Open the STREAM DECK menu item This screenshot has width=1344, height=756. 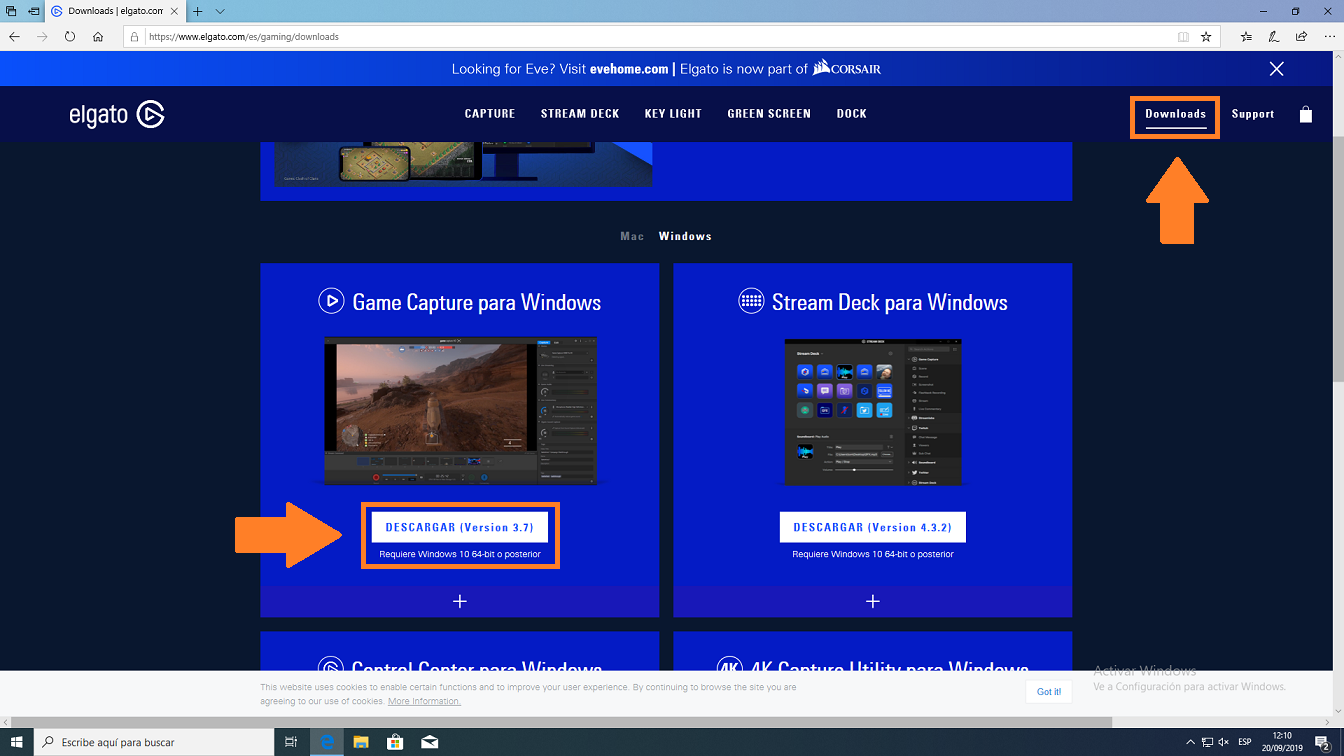[x=580, y=114]
